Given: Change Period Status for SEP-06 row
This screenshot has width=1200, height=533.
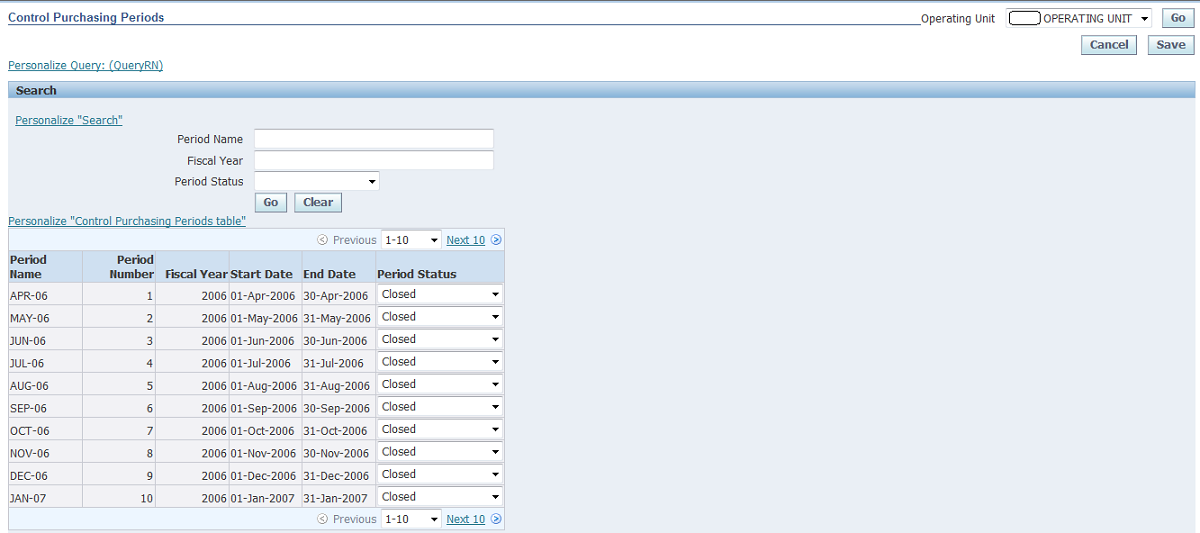Looking at the screenshot, I should click(440, 407).
